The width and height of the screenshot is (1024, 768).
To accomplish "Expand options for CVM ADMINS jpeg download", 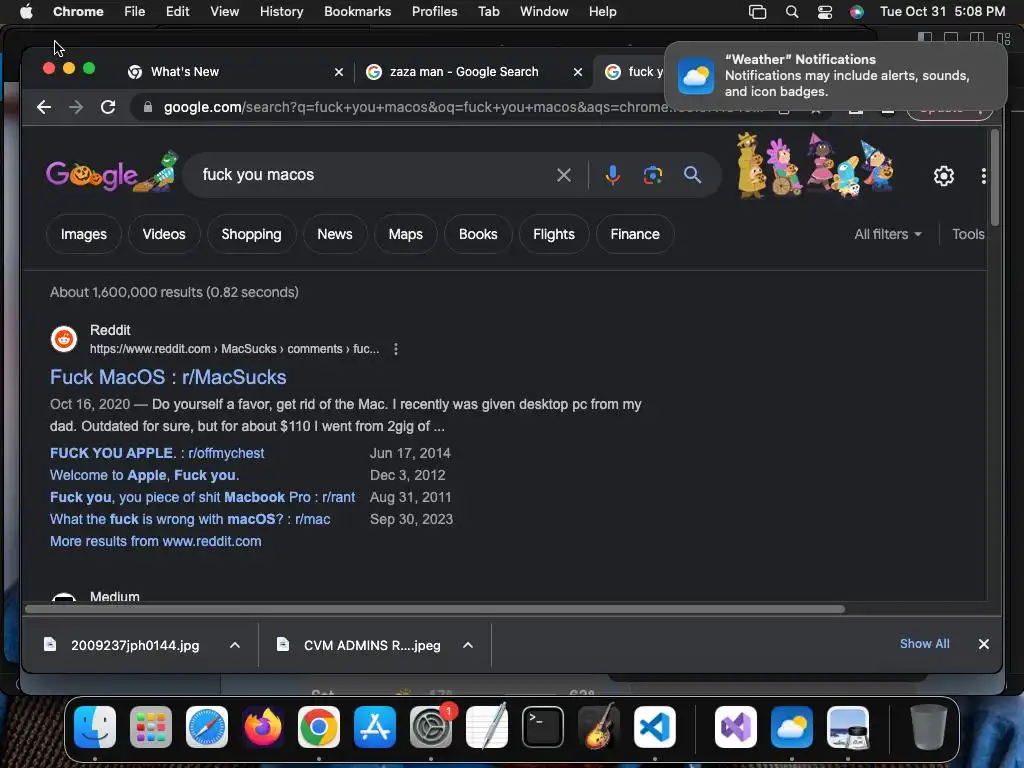I will pos(468,645).
